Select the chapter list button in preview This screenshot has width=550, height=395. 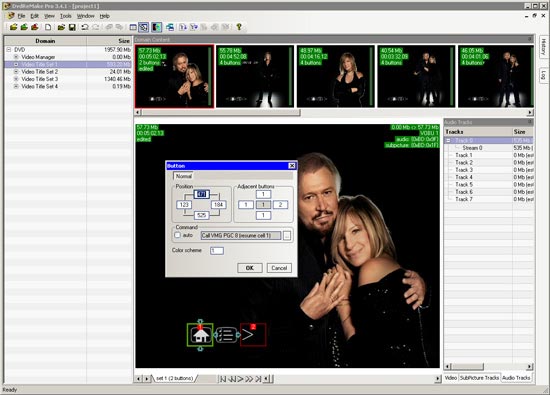[x=227, y=335]
